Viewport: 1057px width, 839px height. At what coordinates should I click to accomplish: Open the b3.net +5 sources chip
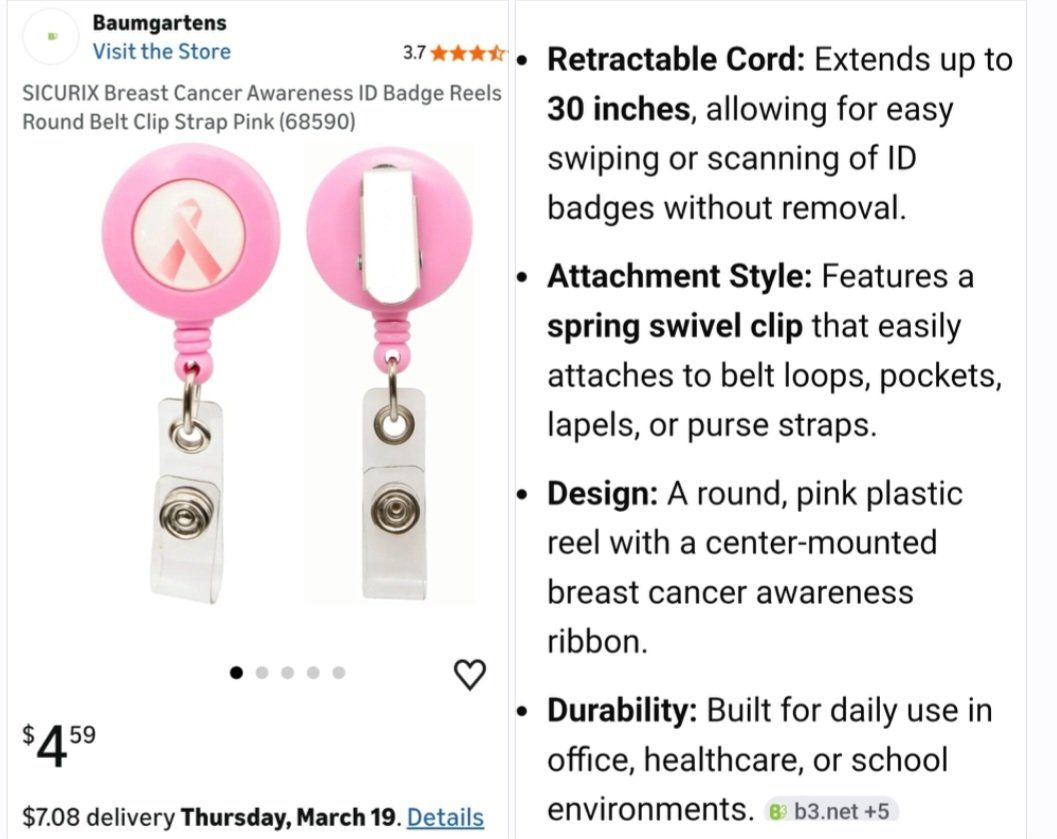[x=831, y=810]
